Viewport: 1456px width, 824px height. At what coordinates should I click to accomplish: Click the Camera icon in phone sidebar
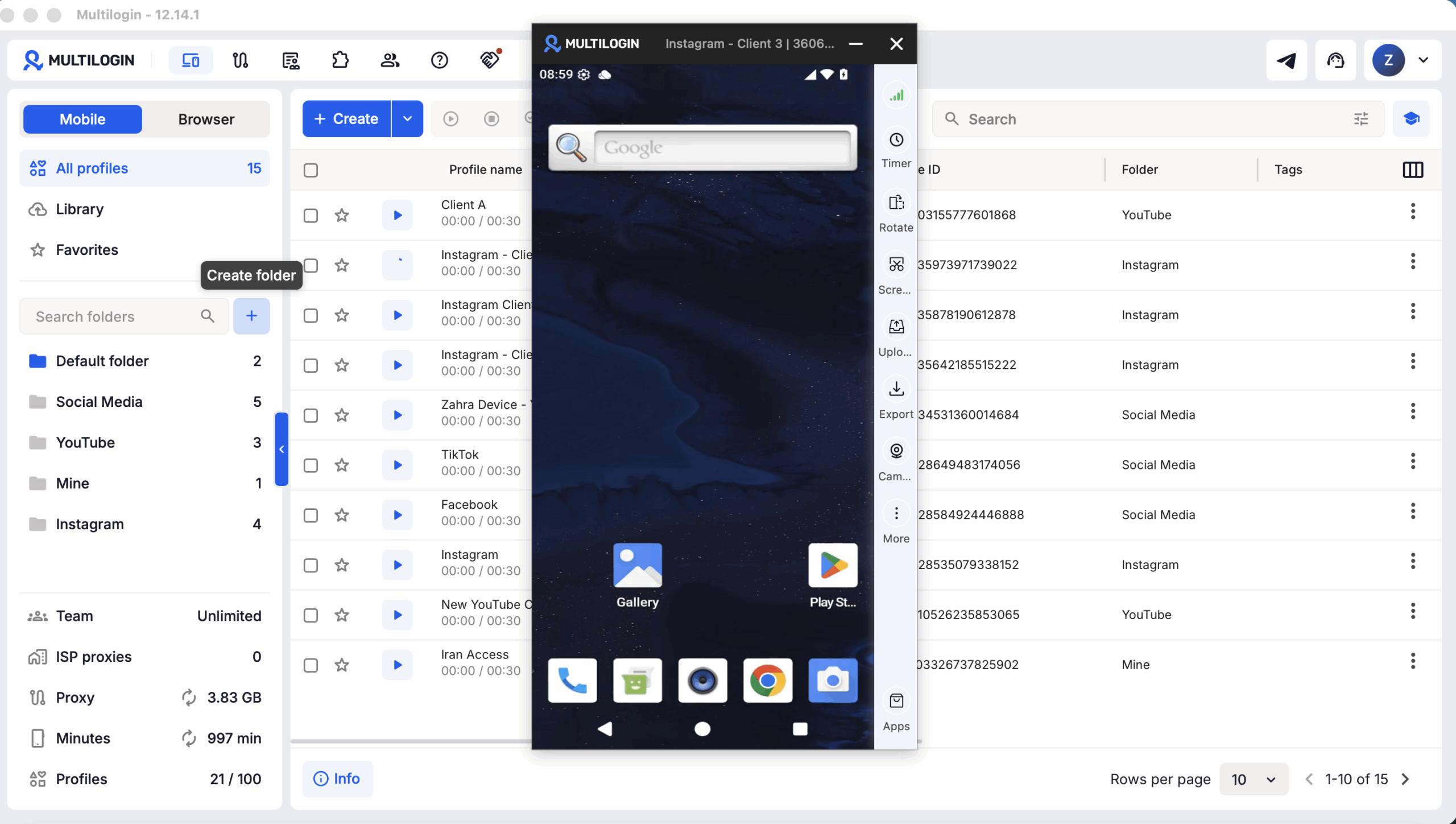[x=896, y=451]
